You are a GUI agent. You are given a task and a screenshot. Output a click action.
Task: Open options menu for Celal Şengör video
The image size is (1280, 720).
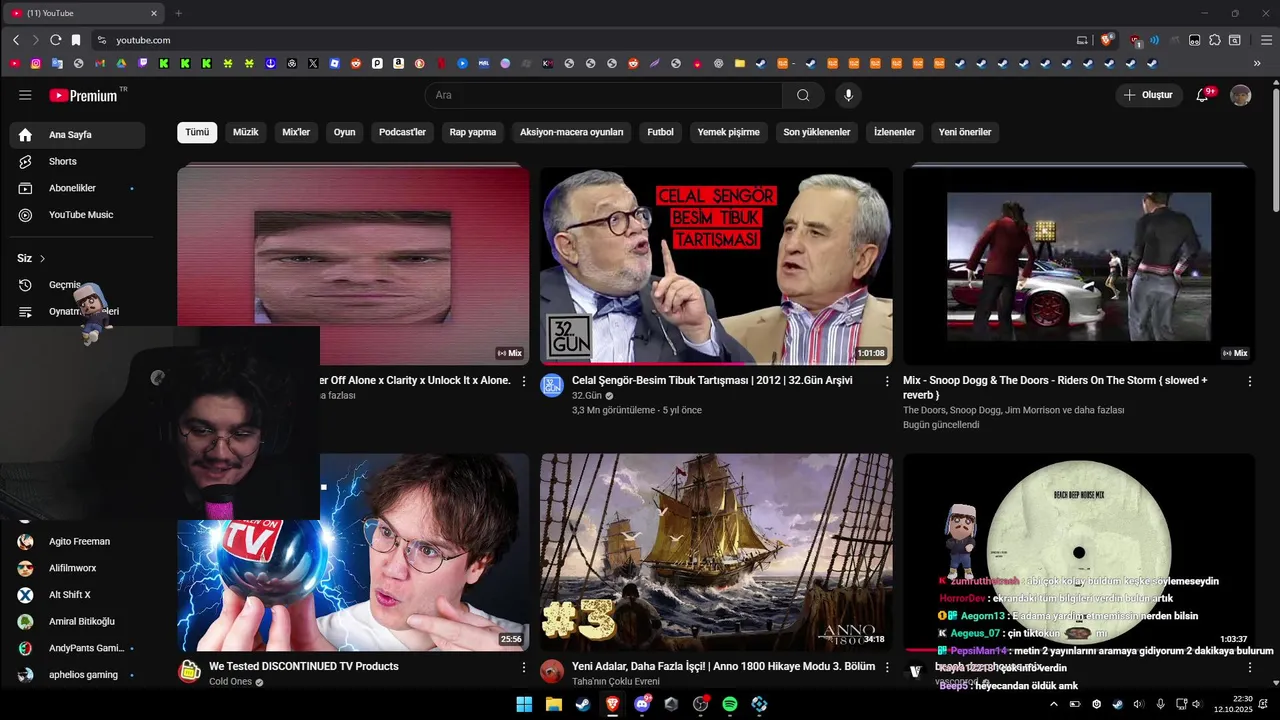tap(887, 381)
